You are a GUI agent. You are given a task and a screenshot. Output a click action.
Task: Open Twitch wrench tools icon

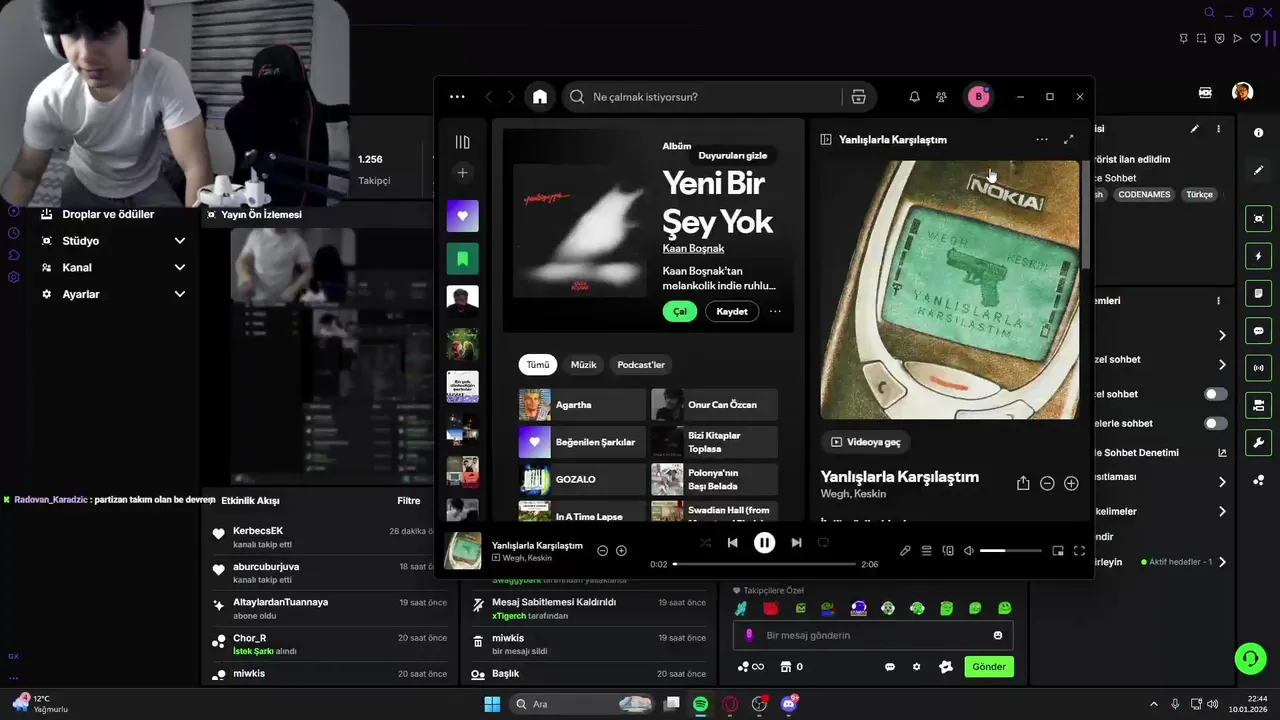tap(1258, 443)
